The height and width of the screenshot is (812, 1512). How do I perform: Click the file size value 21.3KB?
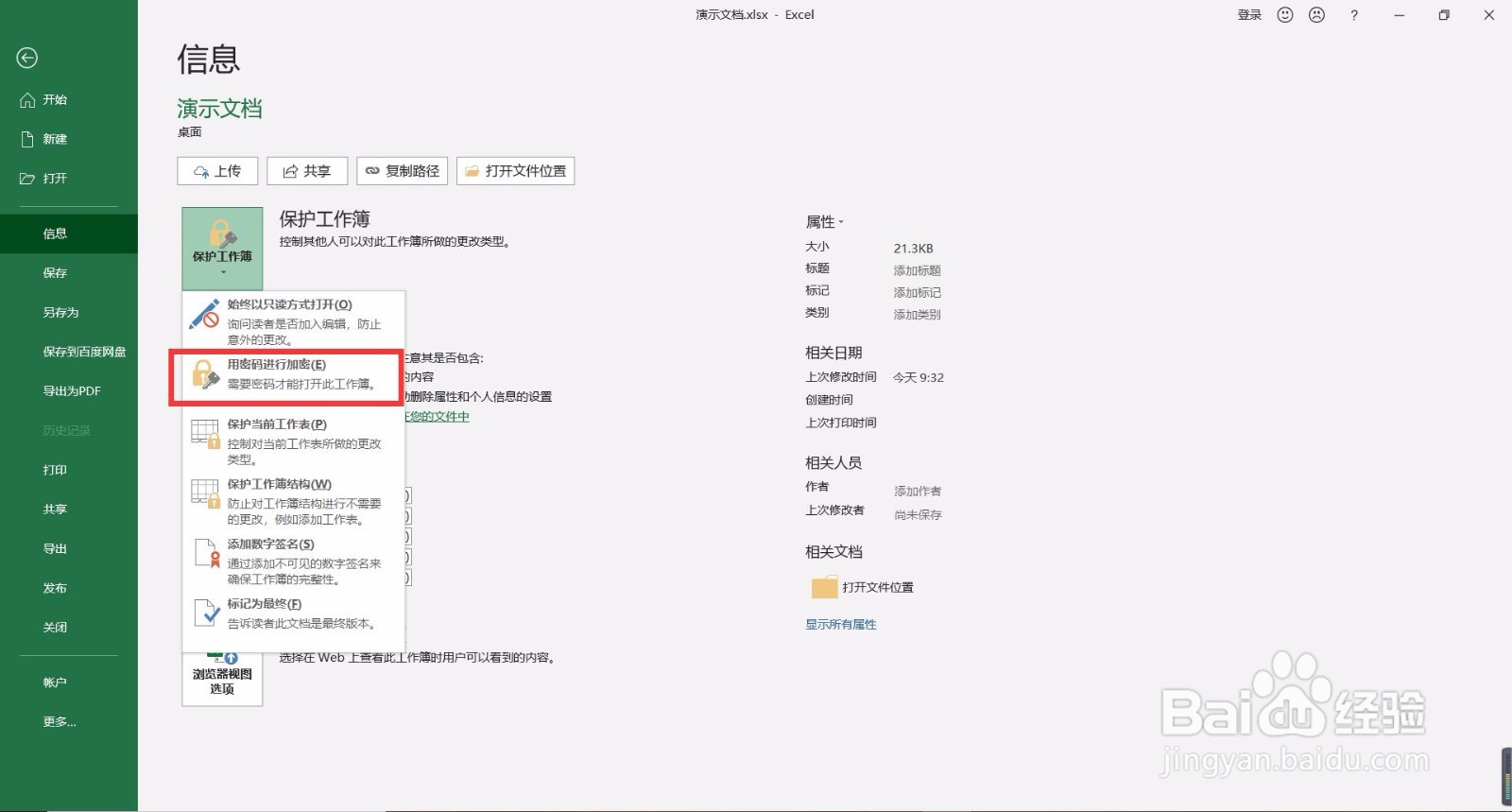(913, 249)
